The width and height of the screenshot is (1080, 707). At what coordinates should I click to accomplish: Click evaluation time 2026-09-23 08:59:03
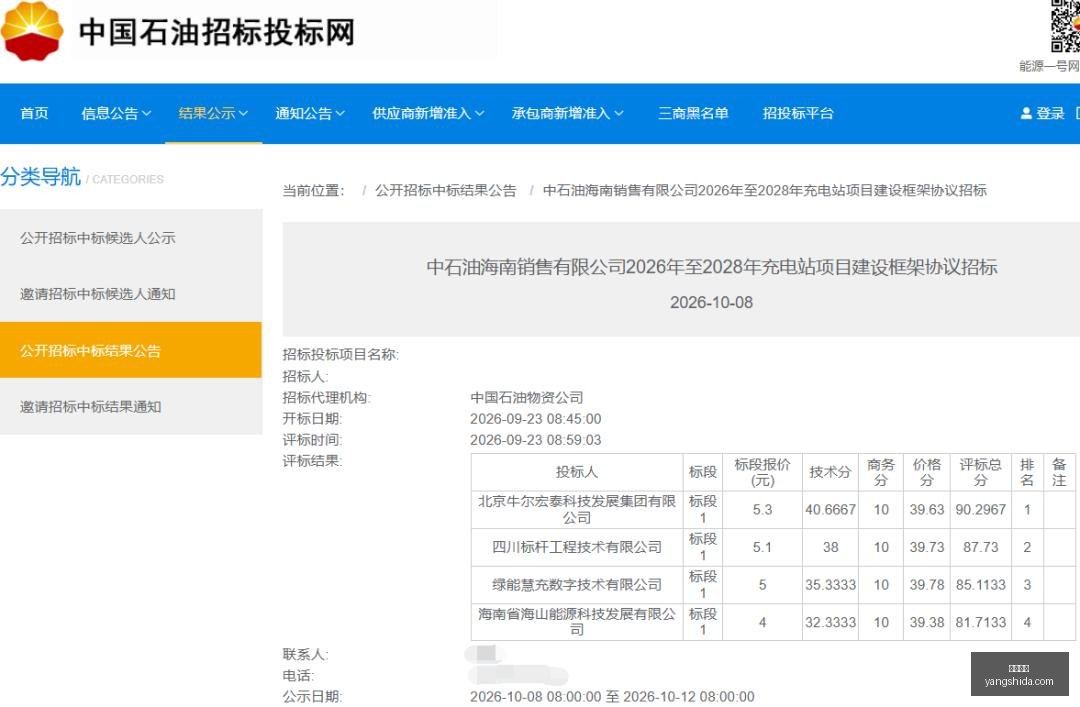pyautogui.click(x=536, y=440)
